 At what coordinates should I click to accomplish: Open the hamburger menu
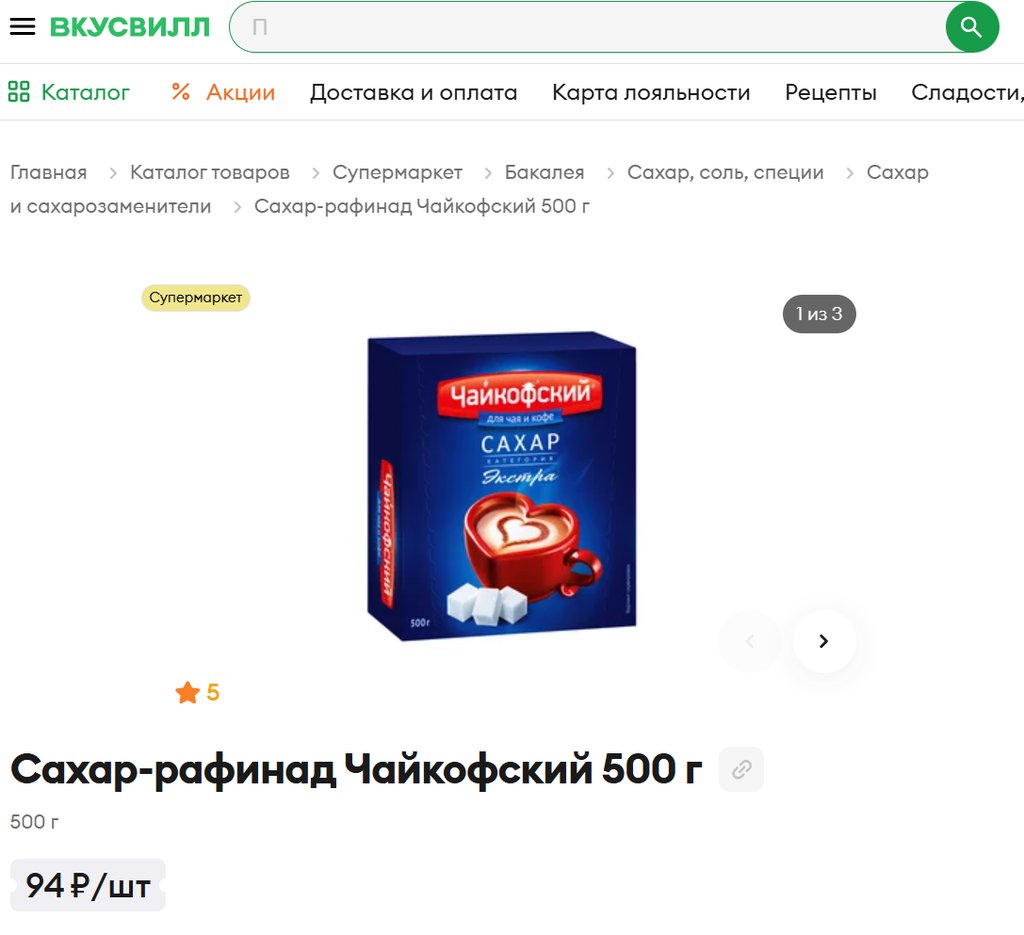point(22,27)
